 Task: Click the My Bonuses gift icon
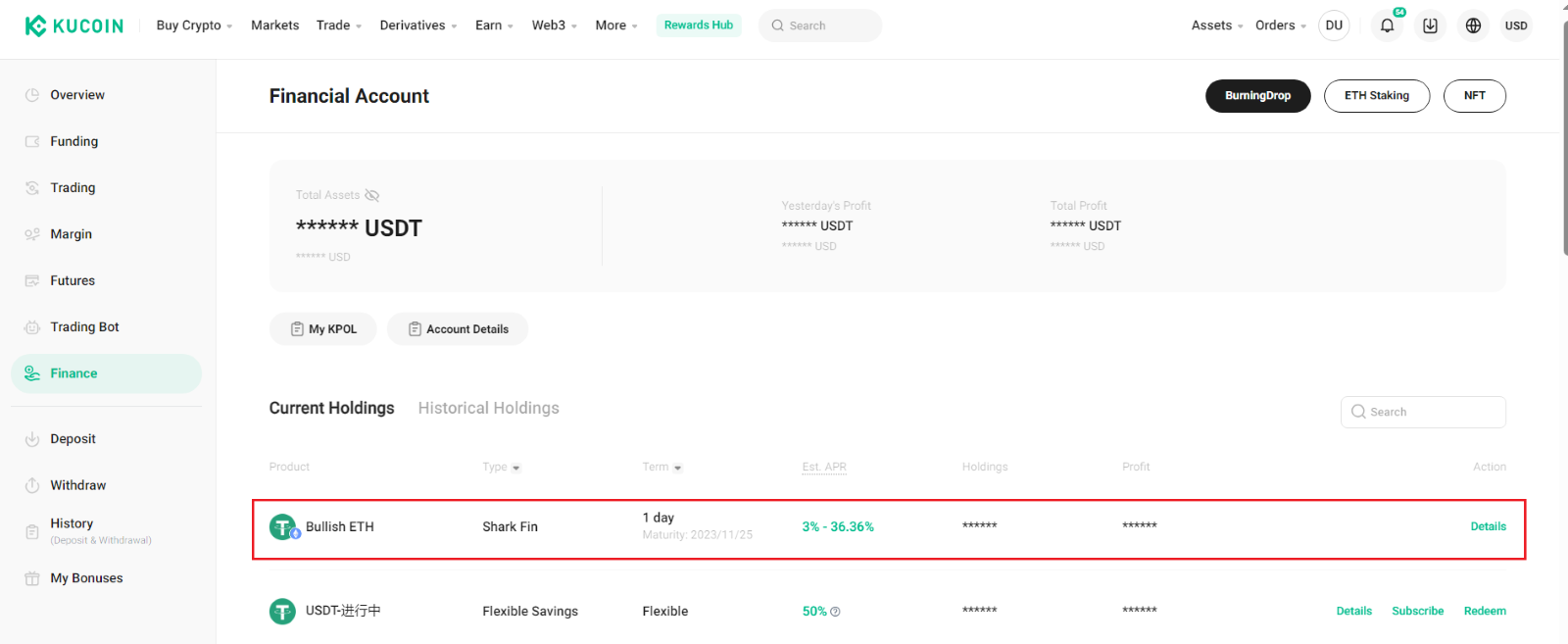(x=32, y=578)
